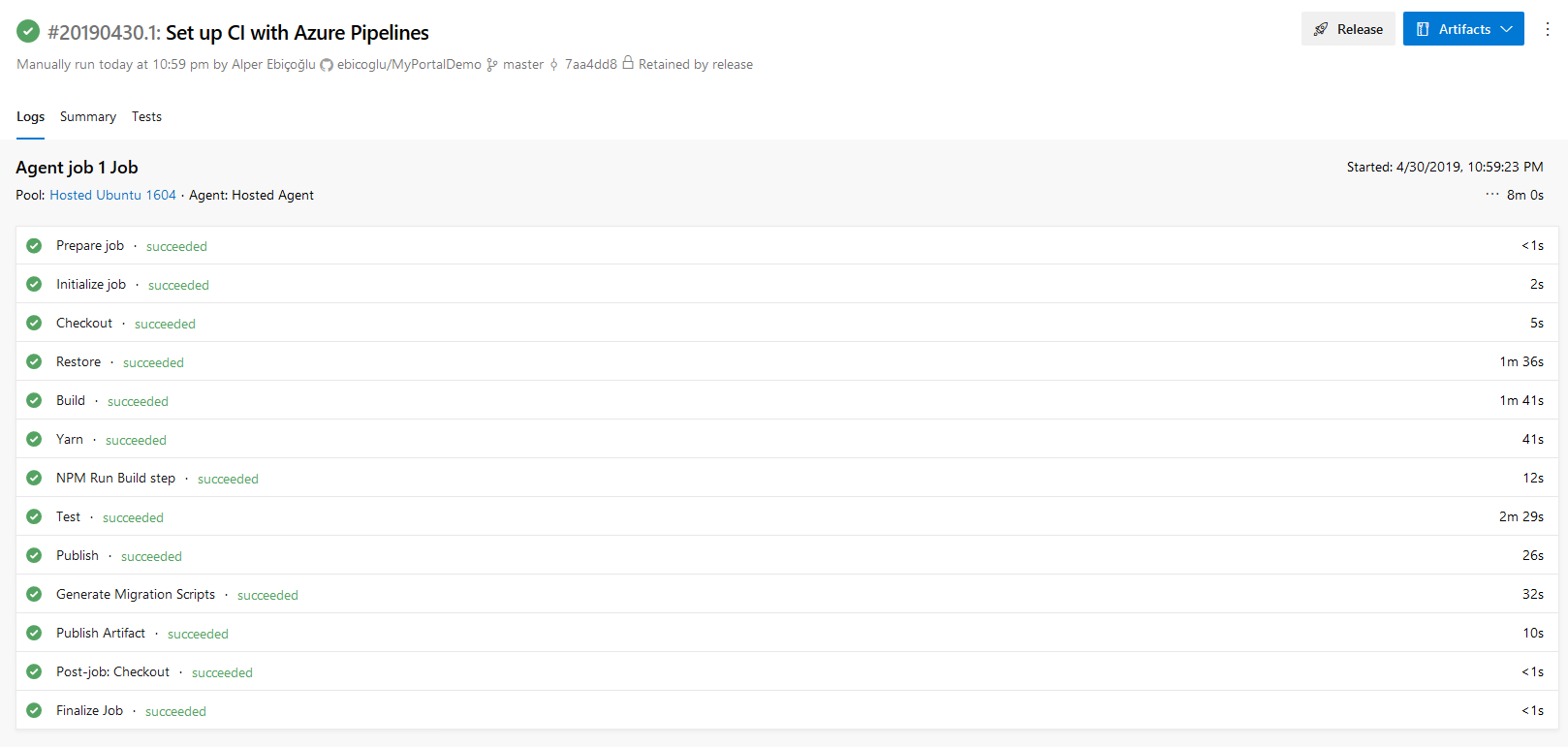The image size is (1568, 747).
Task: Click the green check icon for Restore
Action: tap(34, 361)
